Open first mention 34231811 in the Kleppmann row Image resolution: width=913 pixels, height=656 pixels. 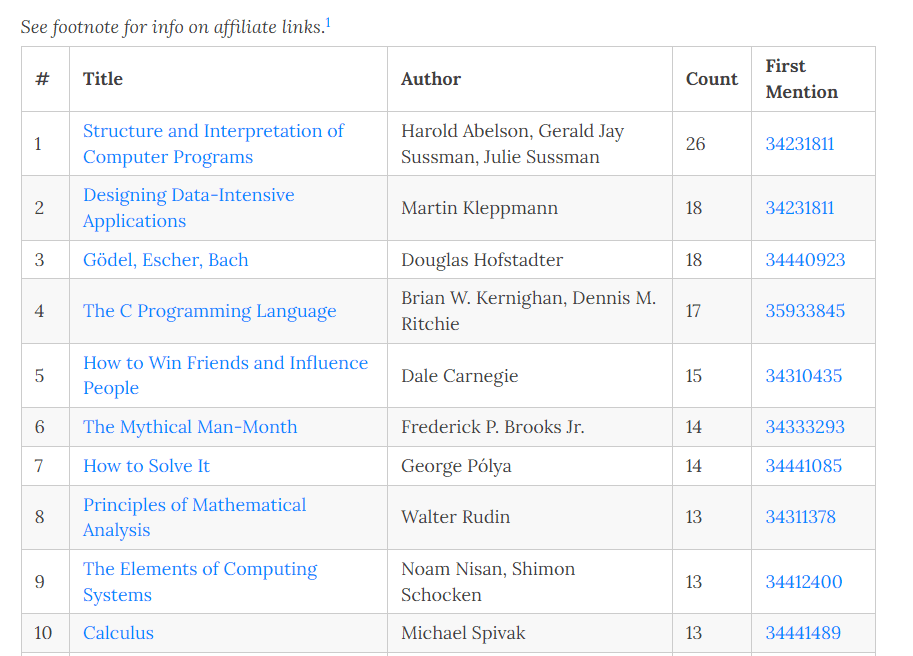799,208
